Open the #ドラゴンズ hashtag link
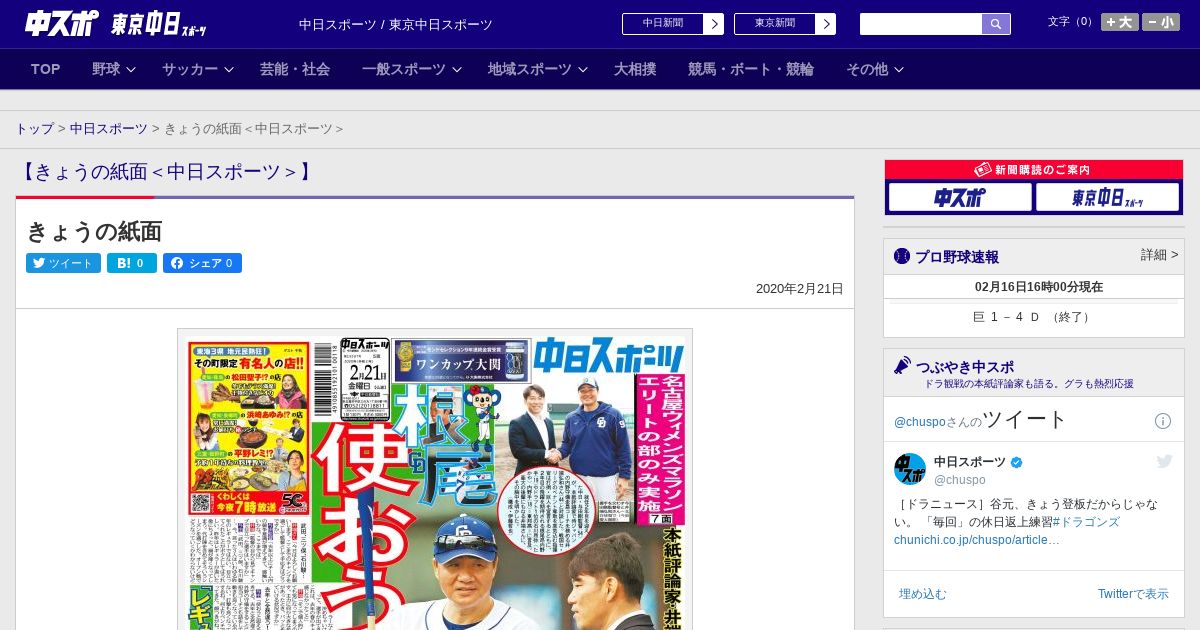 tap(1085, 522)
